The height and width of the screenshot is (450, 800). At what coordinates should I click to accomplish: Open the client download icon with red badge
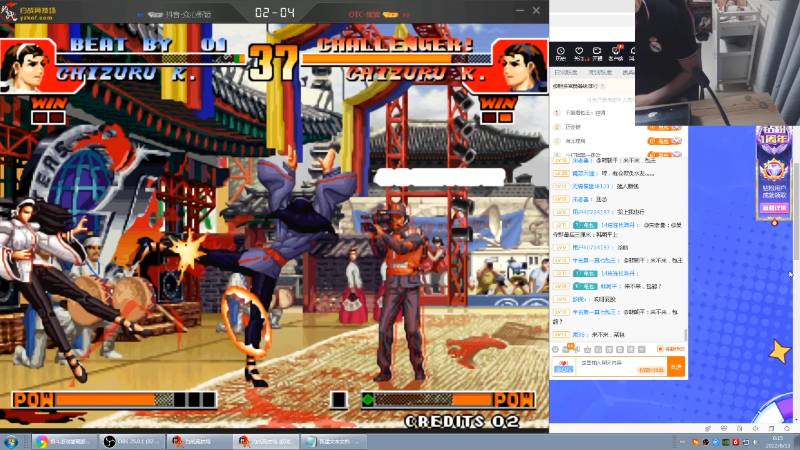pyautogui.click(x=616, y=53)
